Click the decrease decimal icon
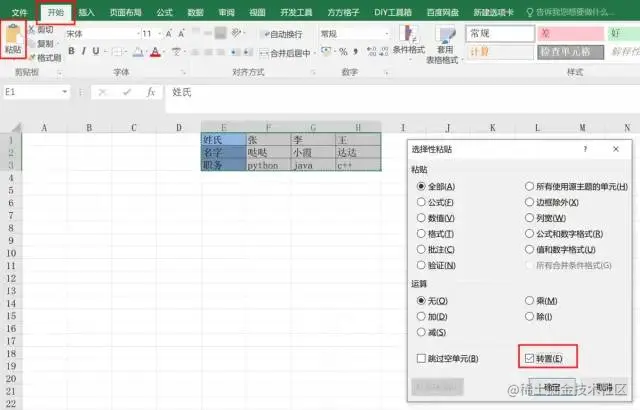Screen dimensions: 640x410 coord(384,51)
